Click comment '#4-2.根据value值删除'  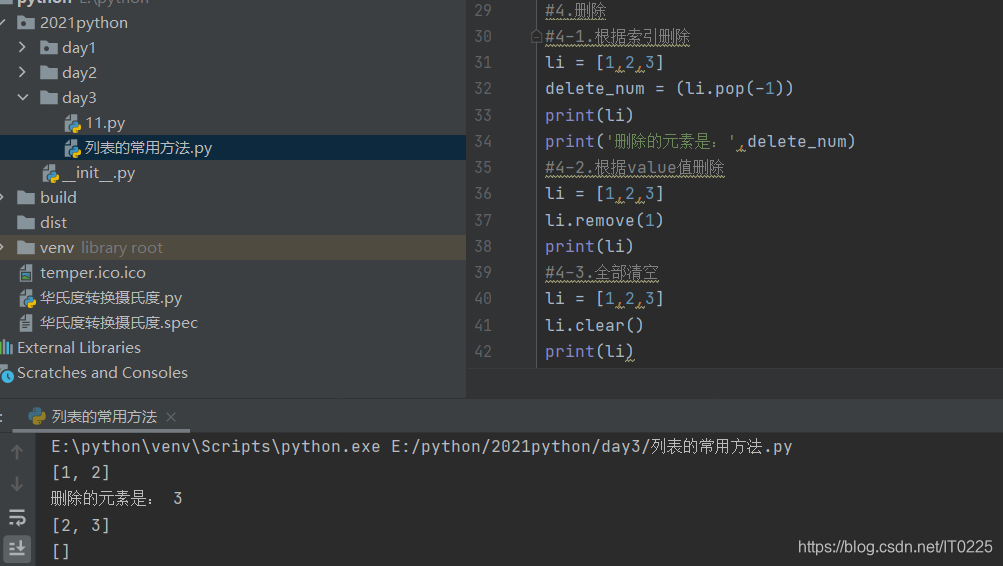pyautogui.click(x=635, y=168)
